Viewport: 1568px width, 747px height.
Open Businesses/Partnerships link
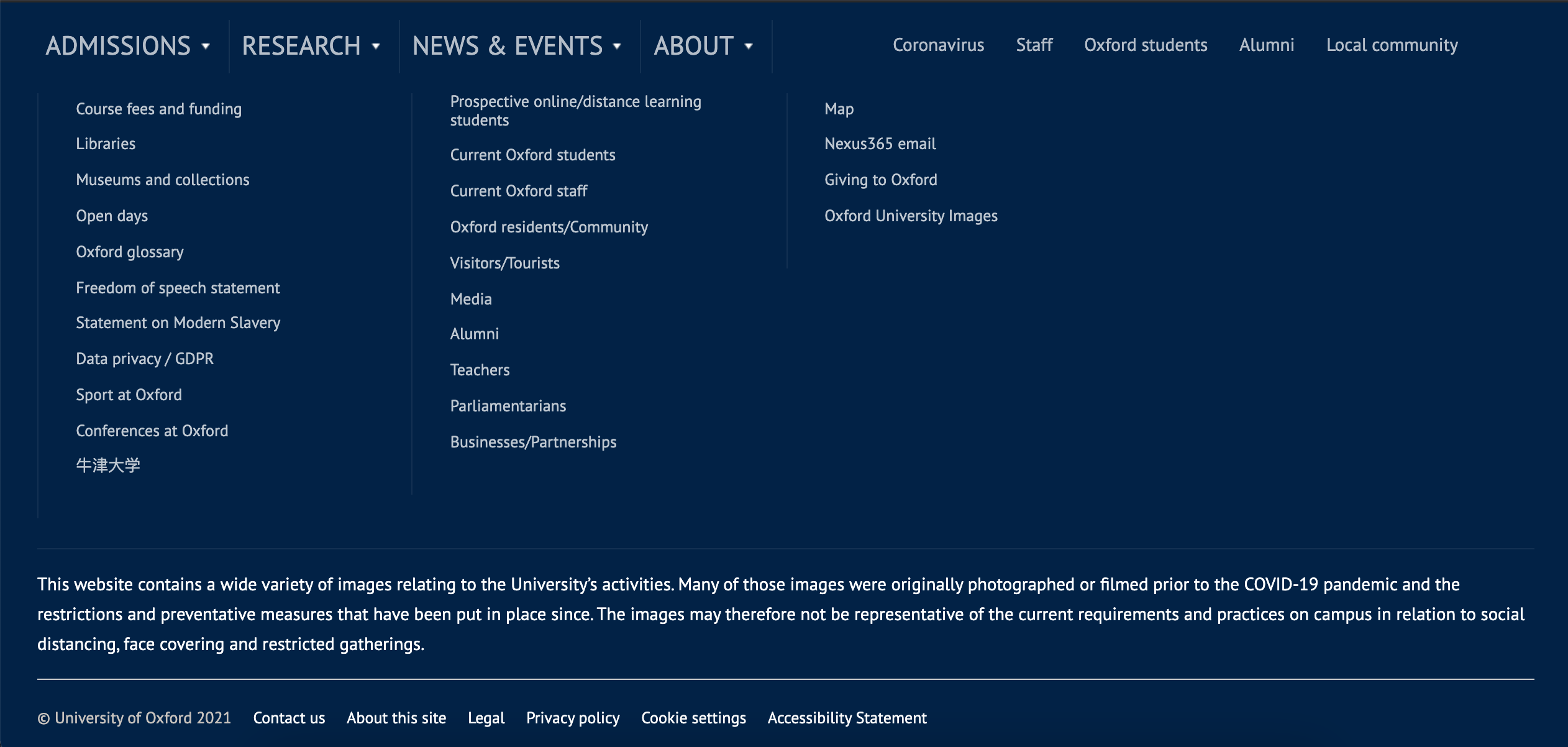533,442
